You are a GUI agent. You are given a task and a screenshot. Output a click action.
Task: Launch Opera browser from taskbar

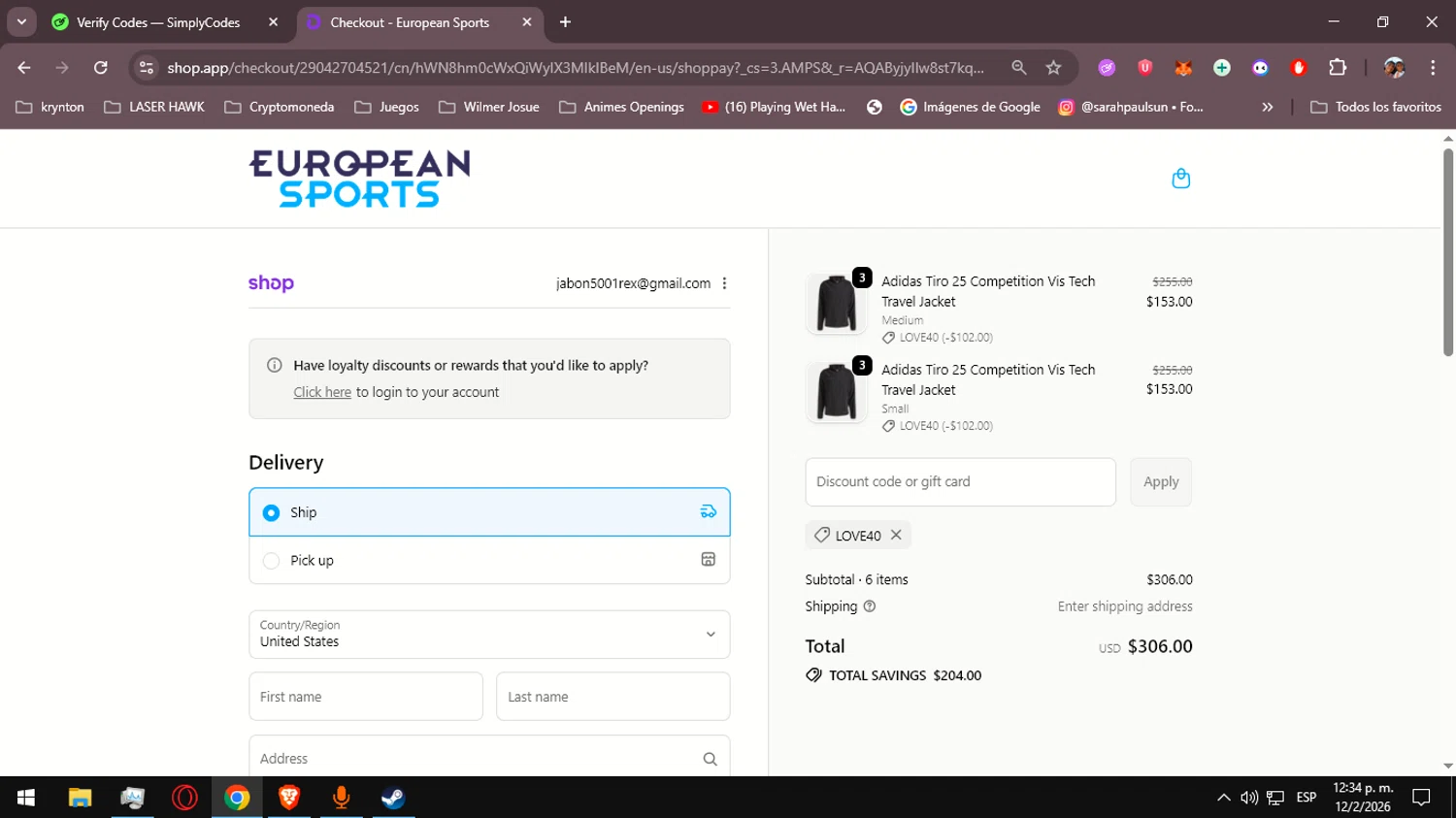184,798
